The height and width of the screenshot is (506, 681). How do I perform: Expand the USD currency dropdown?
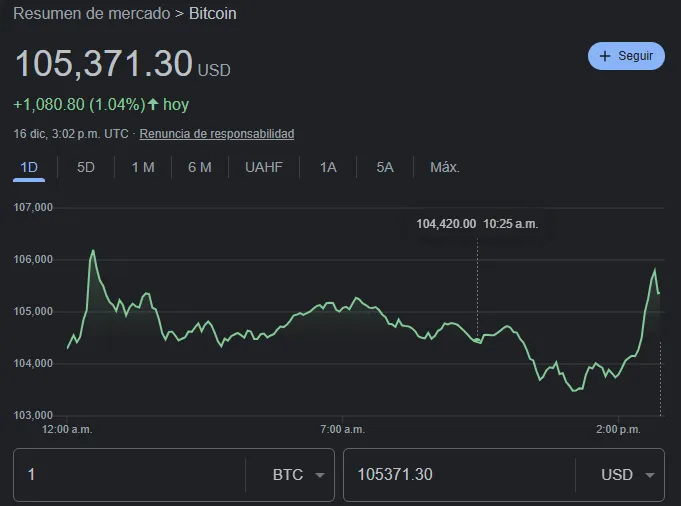click(x=628, y=475)
